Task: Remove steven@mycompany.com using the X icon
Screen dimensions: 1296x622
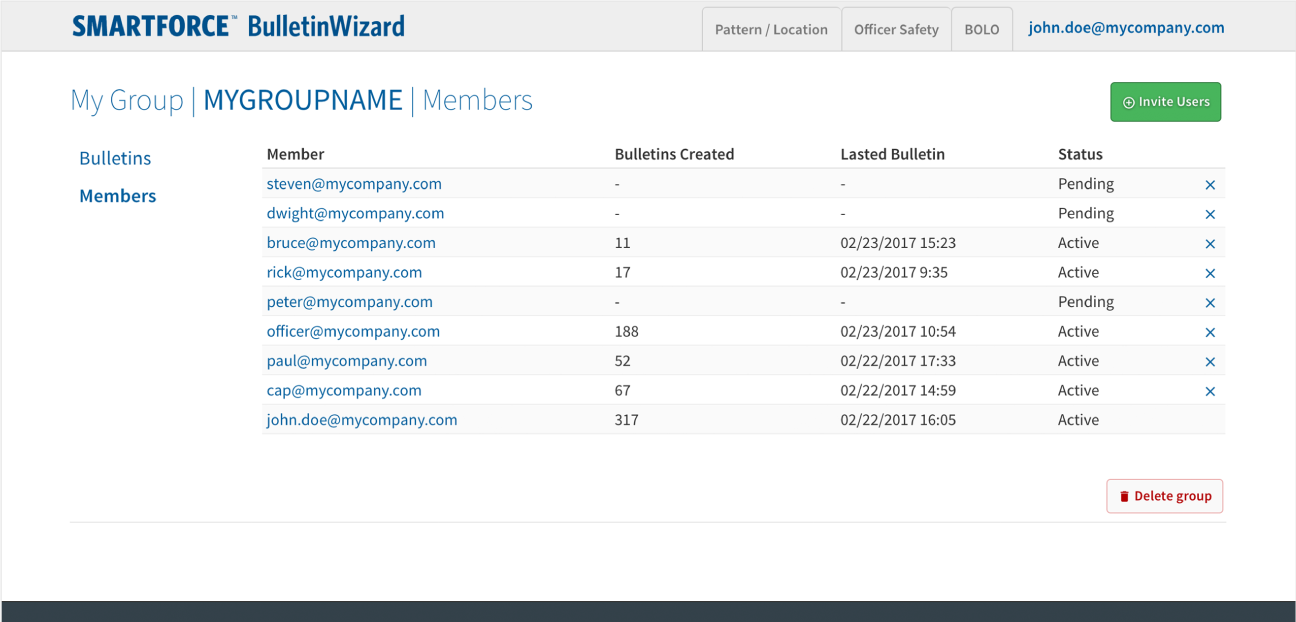Action: pyautogui.click(x=1210, y=185)
